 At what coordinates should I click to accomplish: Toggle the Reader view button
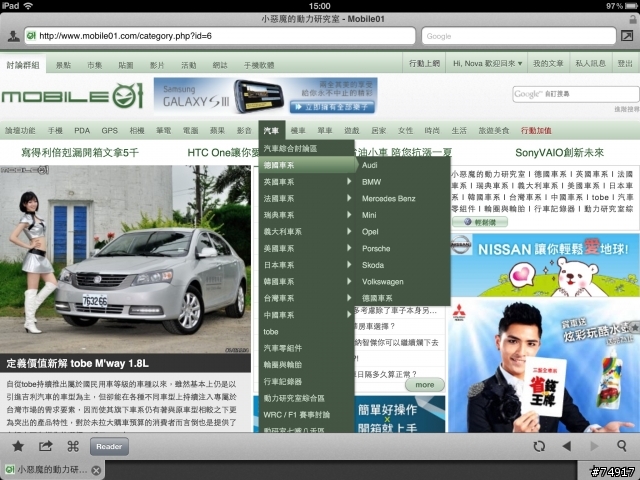110,446
